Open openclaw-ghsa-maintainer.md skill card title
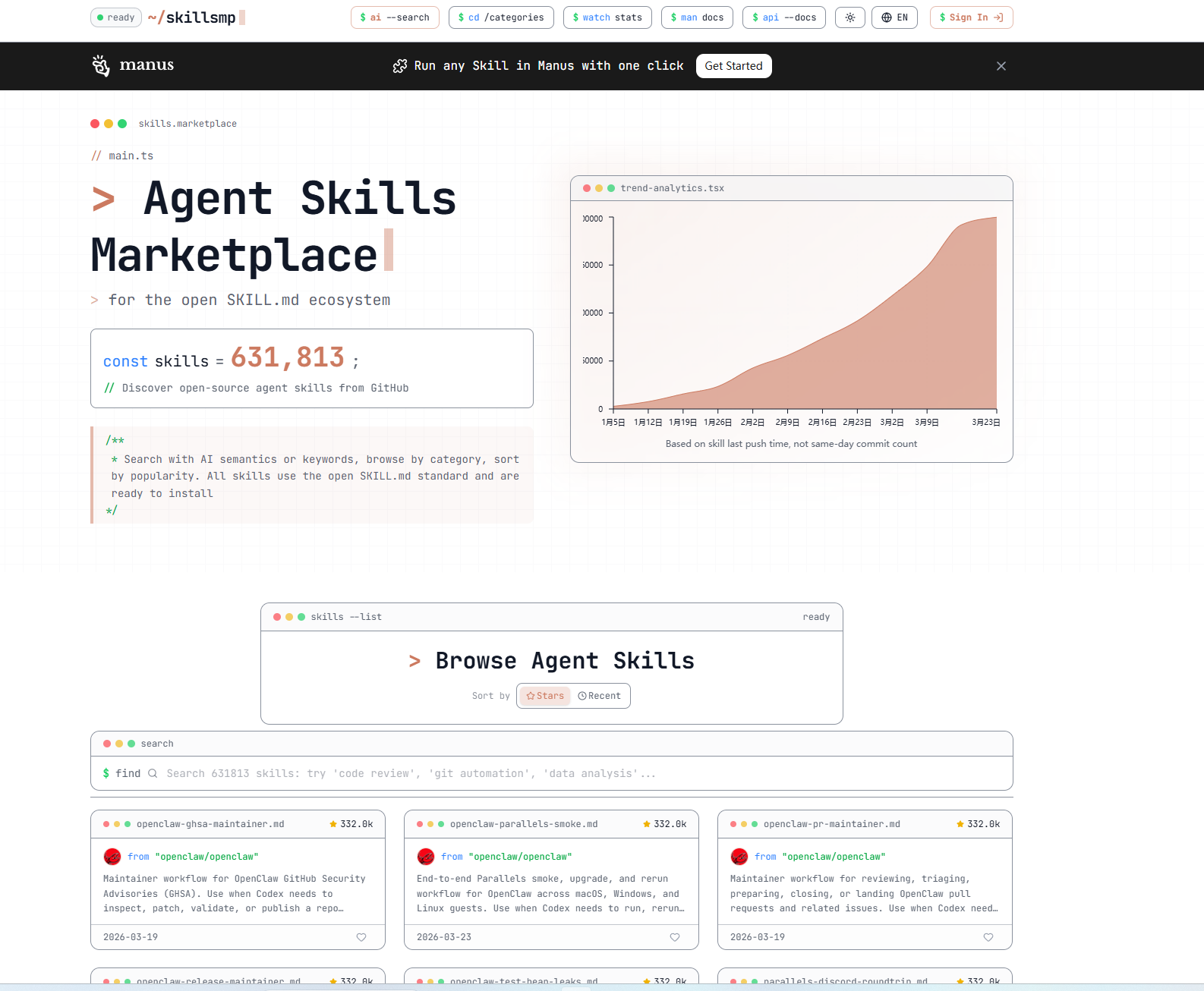1204x991 pixels. [210, 824]
